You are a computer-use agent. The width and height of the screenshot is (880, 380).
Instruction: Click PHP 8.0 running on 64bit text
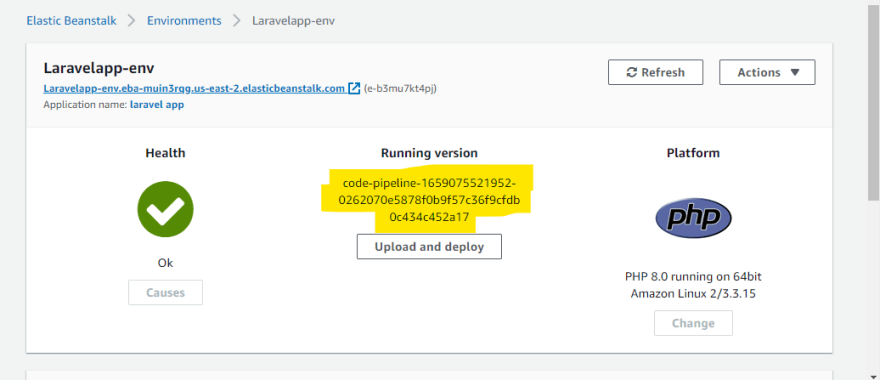coord(693,277)
